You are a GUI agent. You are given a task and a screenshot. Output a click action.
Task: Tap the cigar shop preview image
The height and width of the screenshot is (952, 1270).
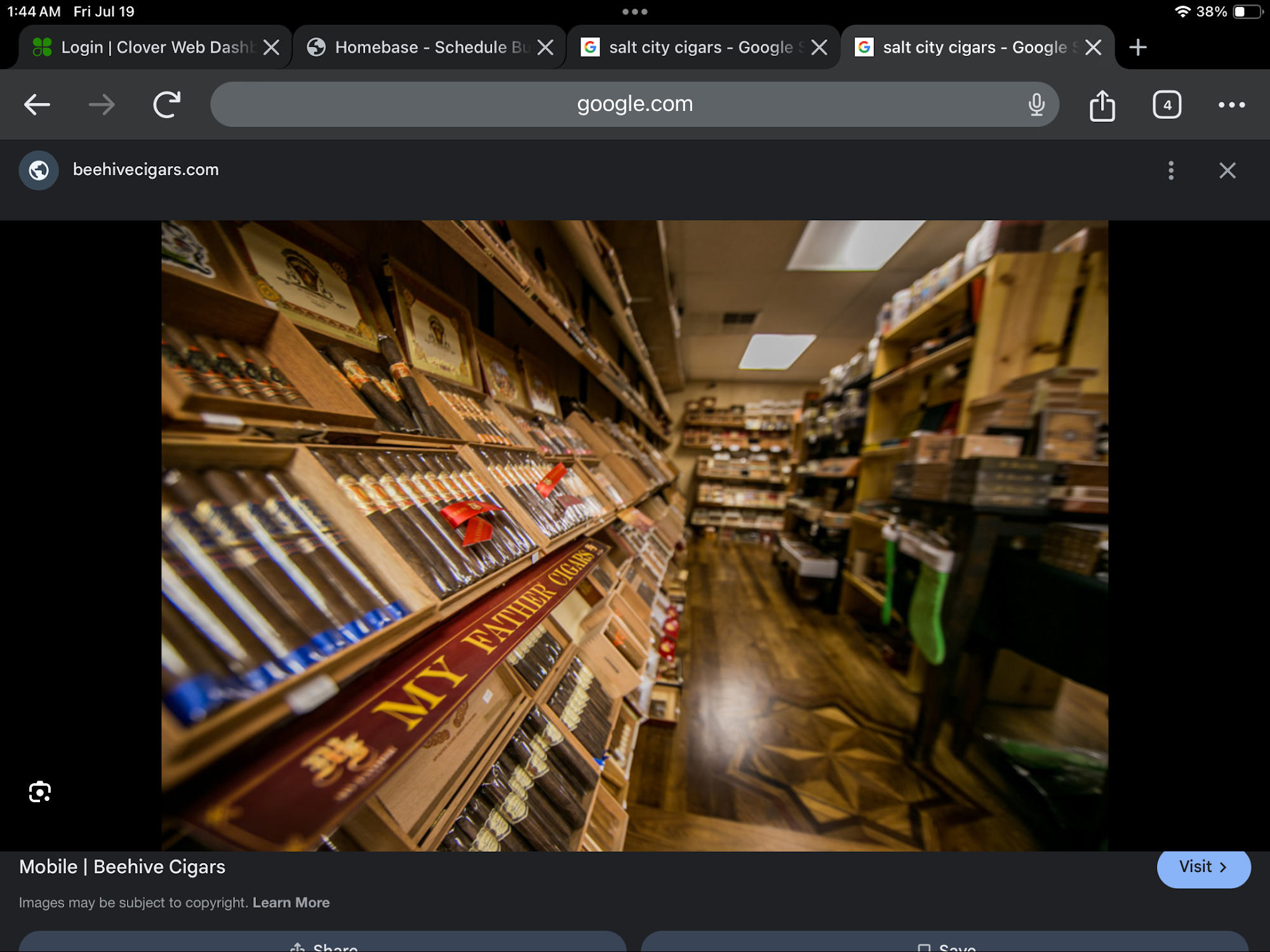(634, 536)
